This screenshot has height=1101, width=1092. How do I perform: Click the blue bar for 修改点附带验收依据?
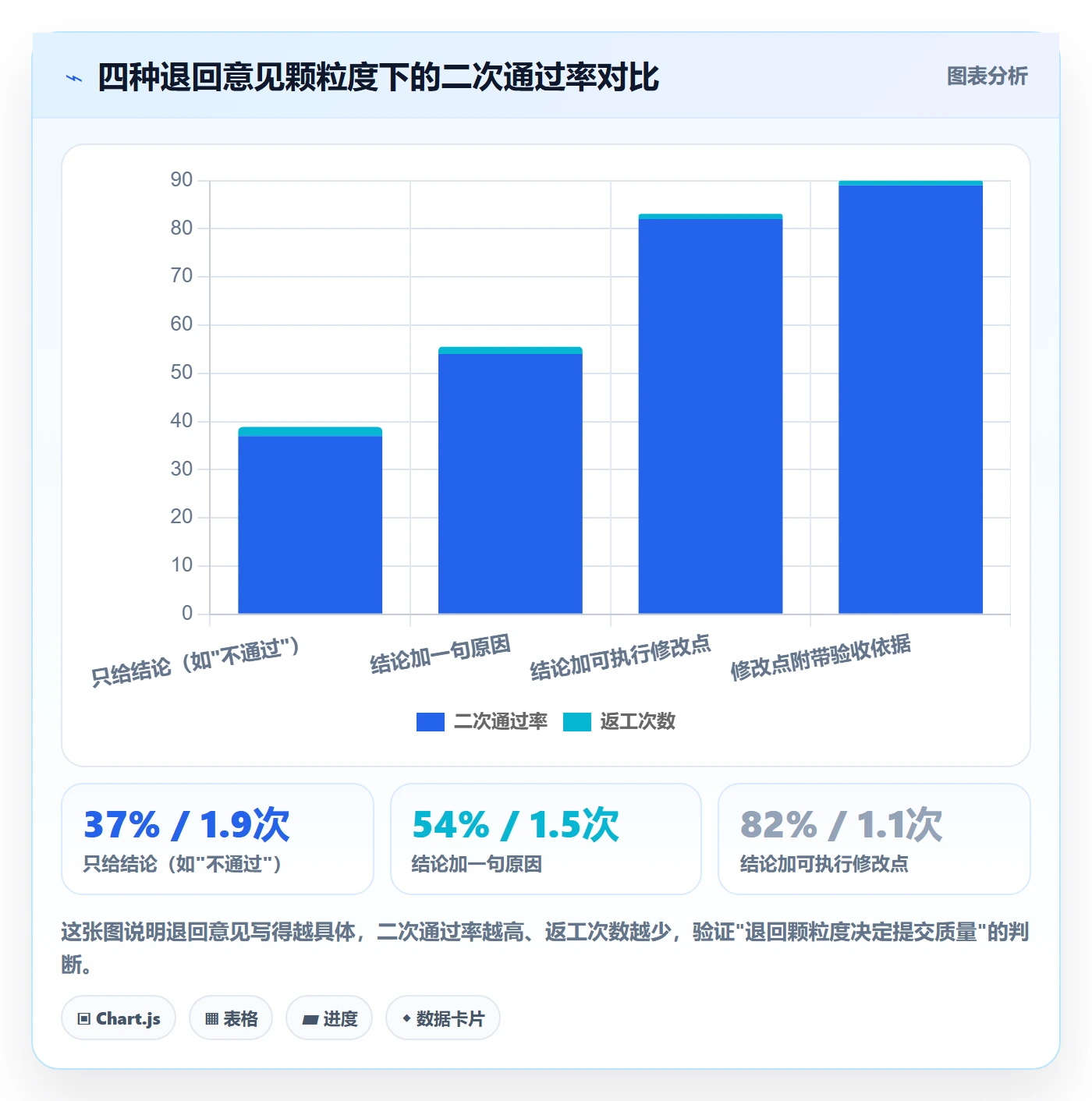910,399
